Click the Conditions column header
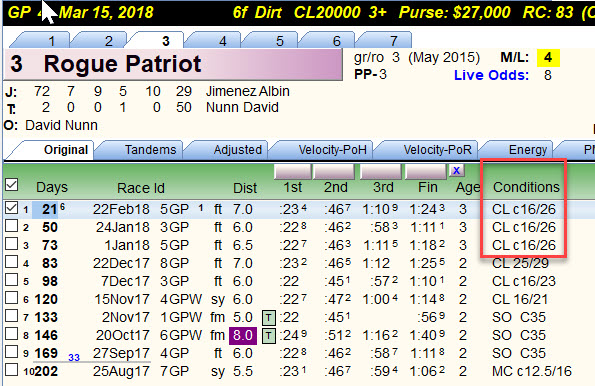 coord(526,187)
